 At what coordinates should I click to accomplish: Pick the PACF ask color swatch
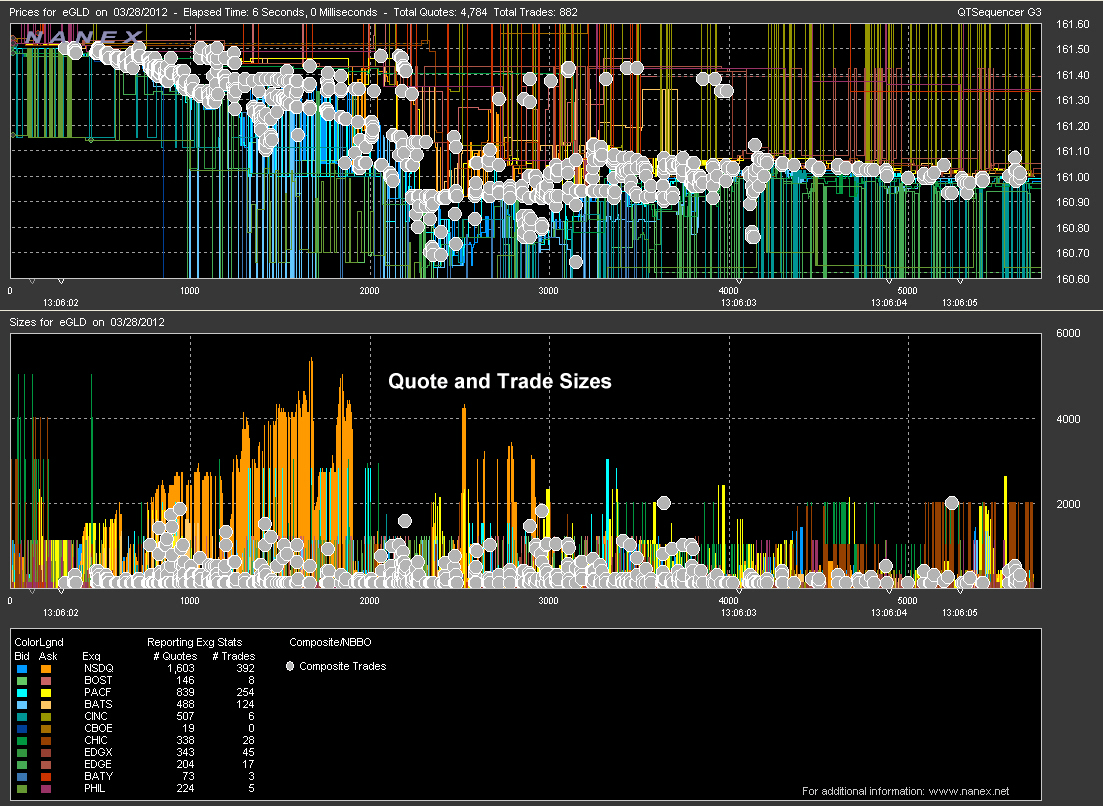point(46,693)
